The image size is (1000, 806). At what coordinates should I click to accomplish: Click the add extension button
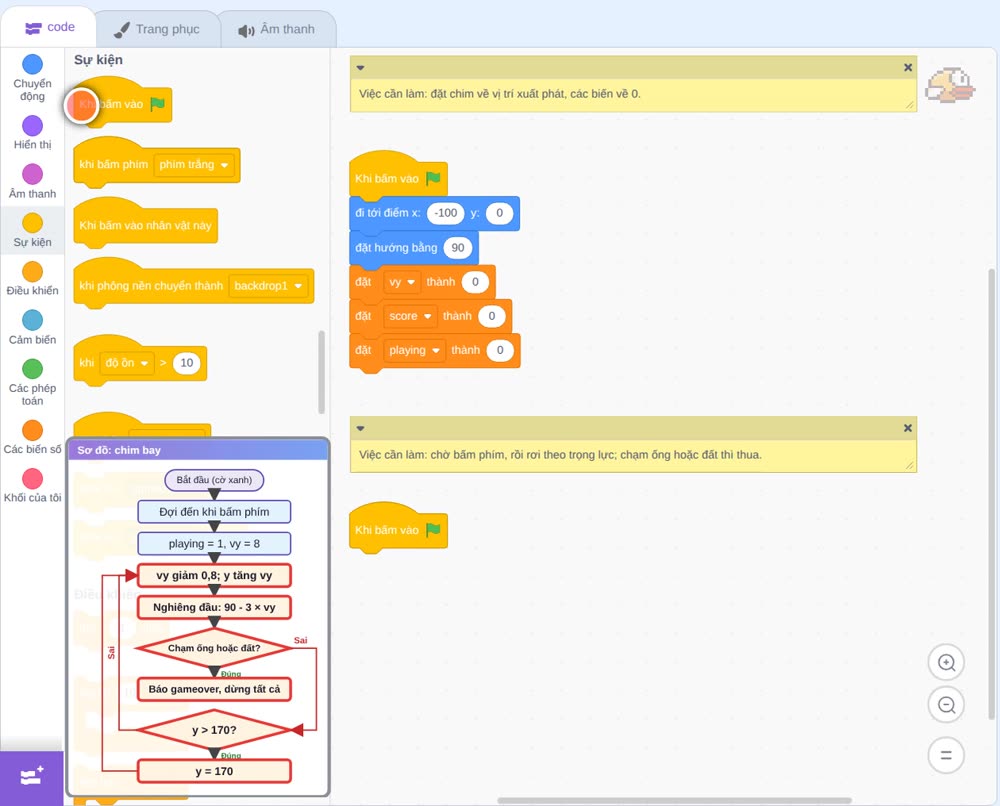click(x=32, y=777)
